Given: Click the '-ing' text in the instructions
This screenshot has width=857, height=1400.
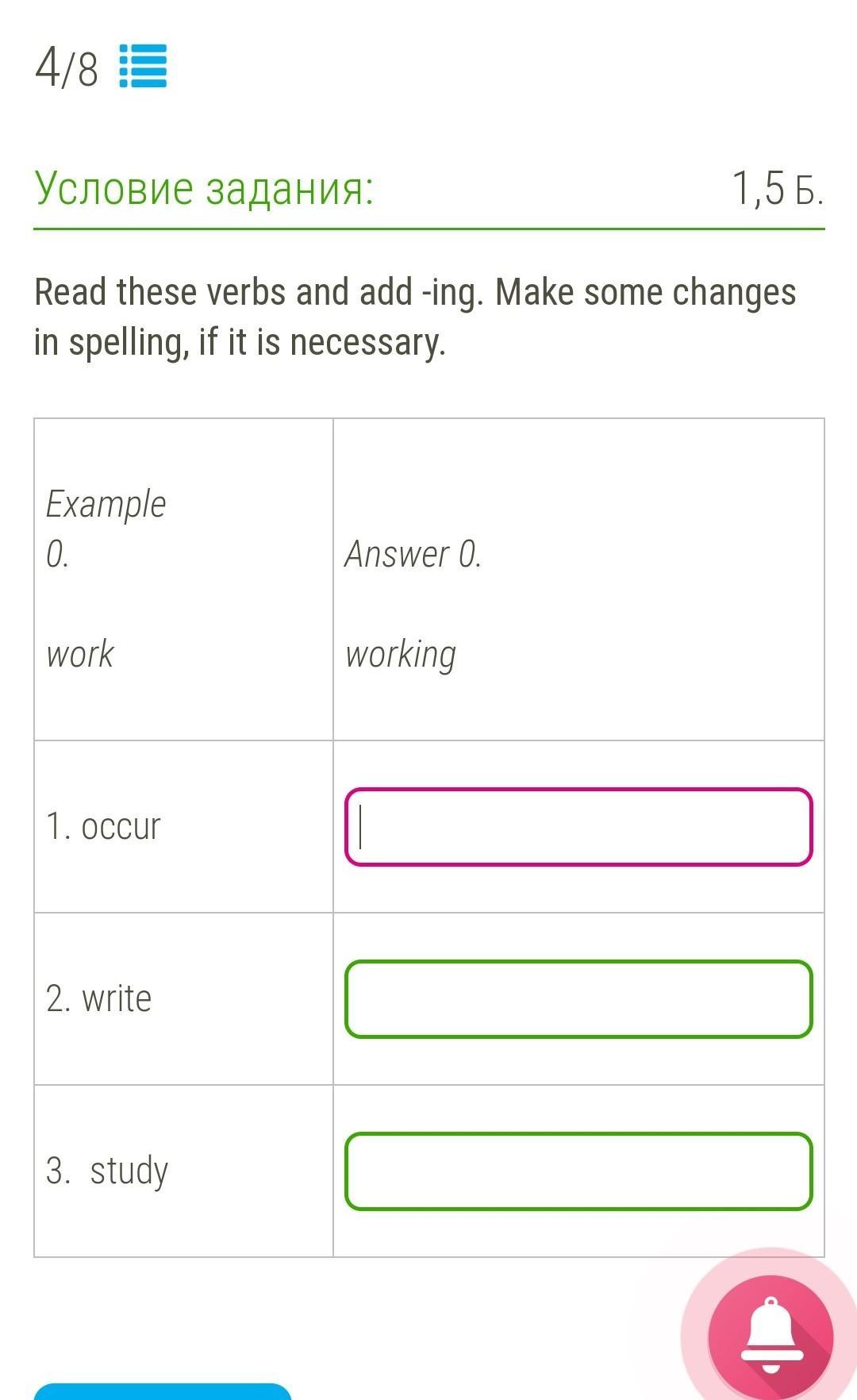Looking at the screenshot, I should click(x=450, y=292).
